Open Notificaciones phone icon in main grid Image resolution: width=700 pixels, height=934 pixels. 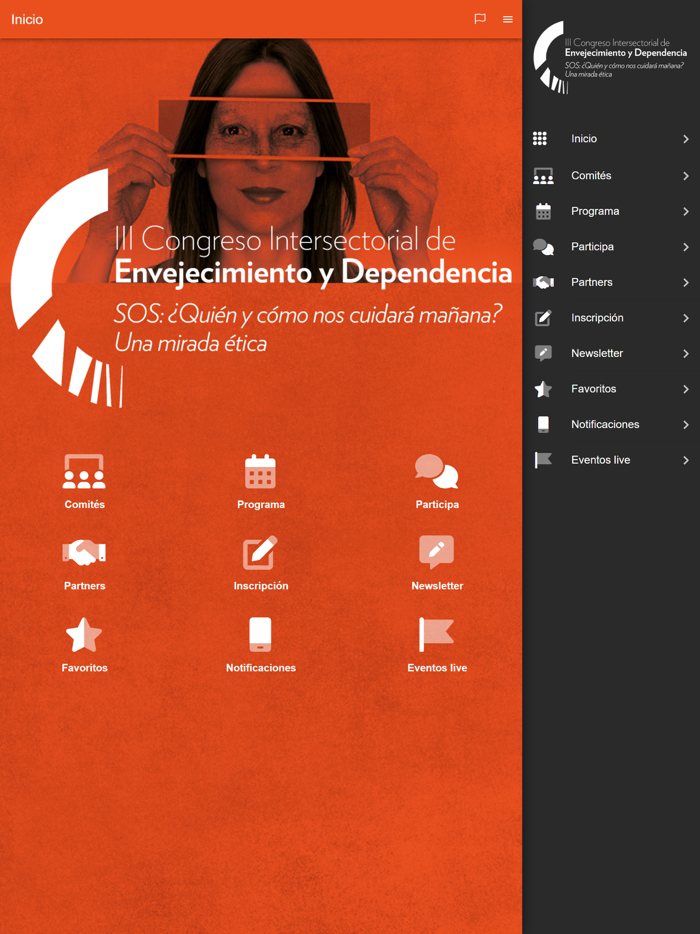[260, 634]
